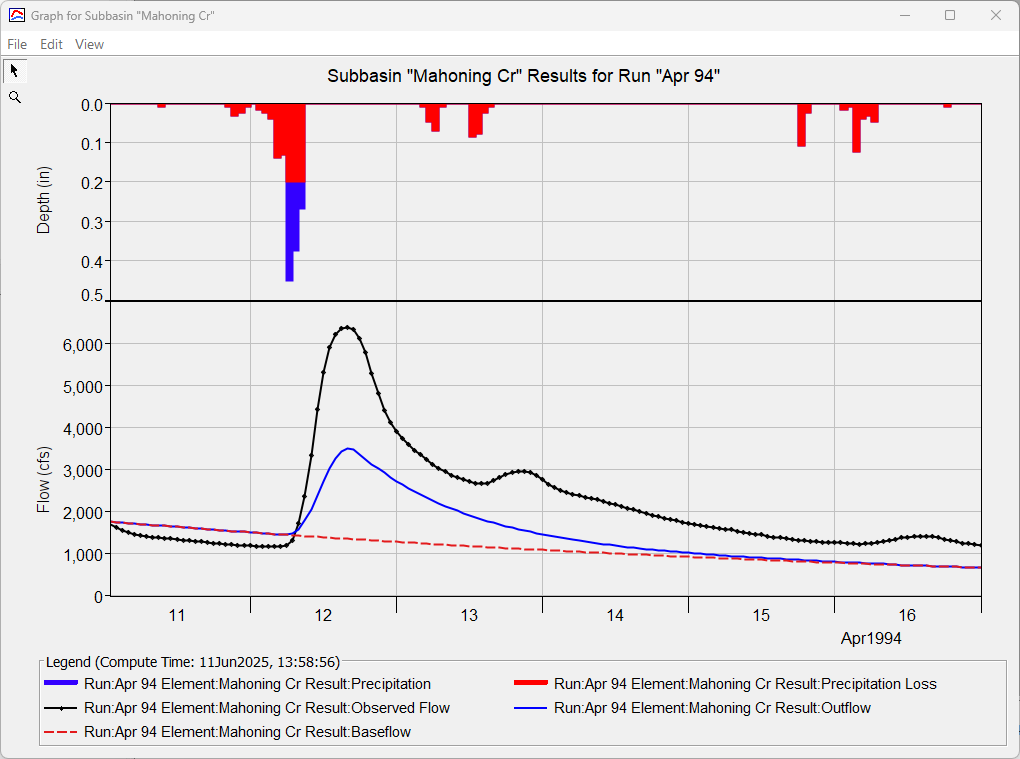Maximize the graph window

click(950, 15)
